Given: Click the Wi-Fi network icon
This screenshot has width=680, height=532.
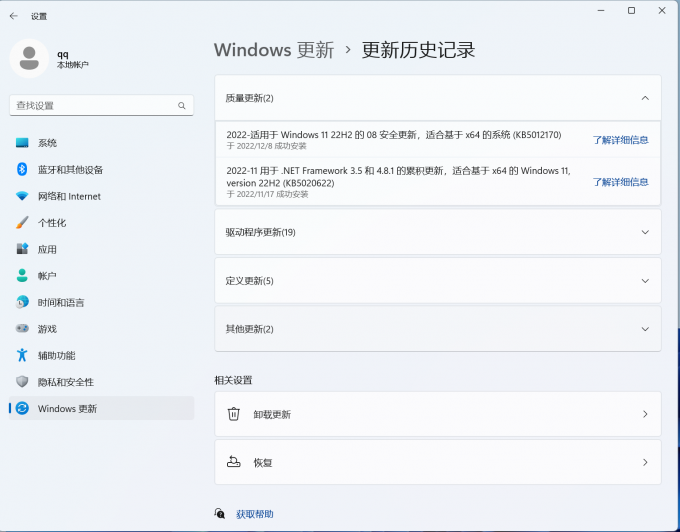Looking at the screenshot, I should point(22,196).
